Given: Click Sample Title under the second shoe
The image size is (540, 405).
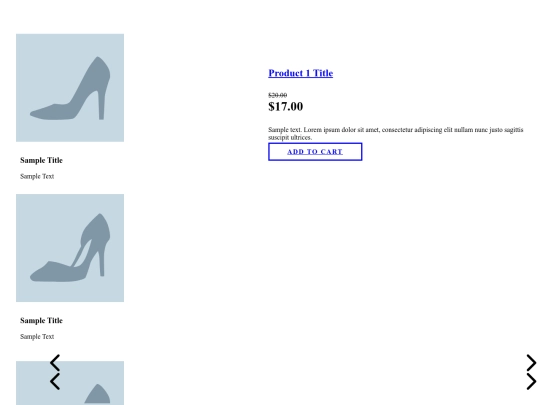Looking at the screenshot, I should click(x=41, y=320).
